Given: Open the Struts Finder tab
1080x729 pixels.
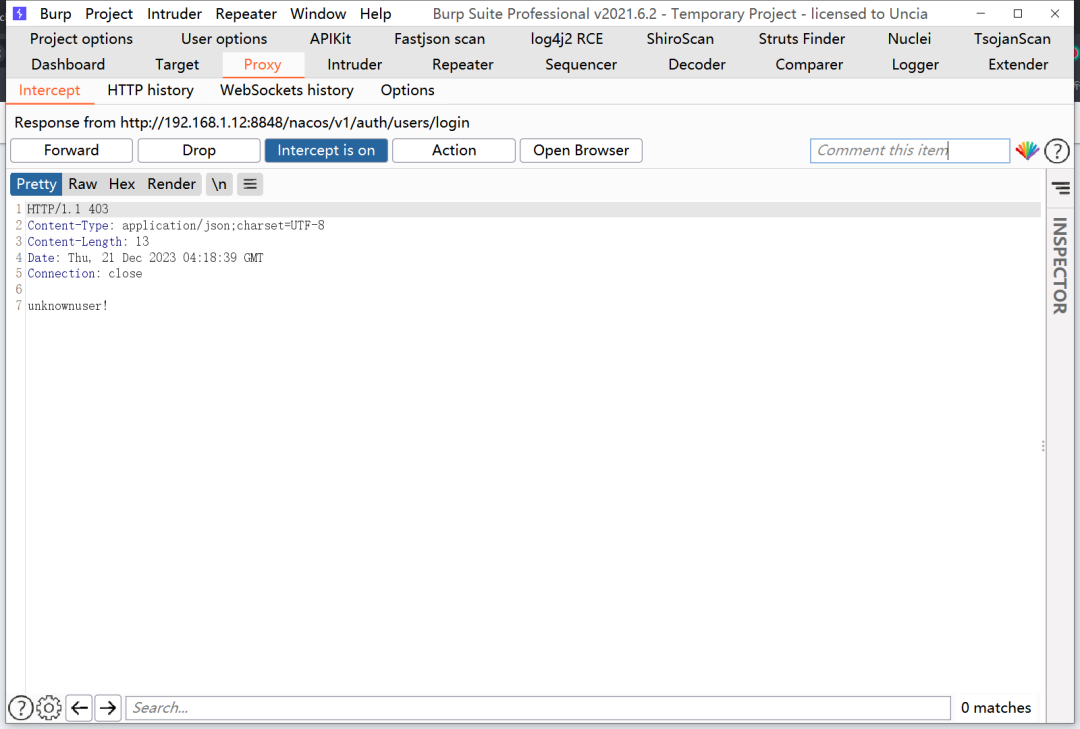Looking at the screenshot, I should 802,39.
